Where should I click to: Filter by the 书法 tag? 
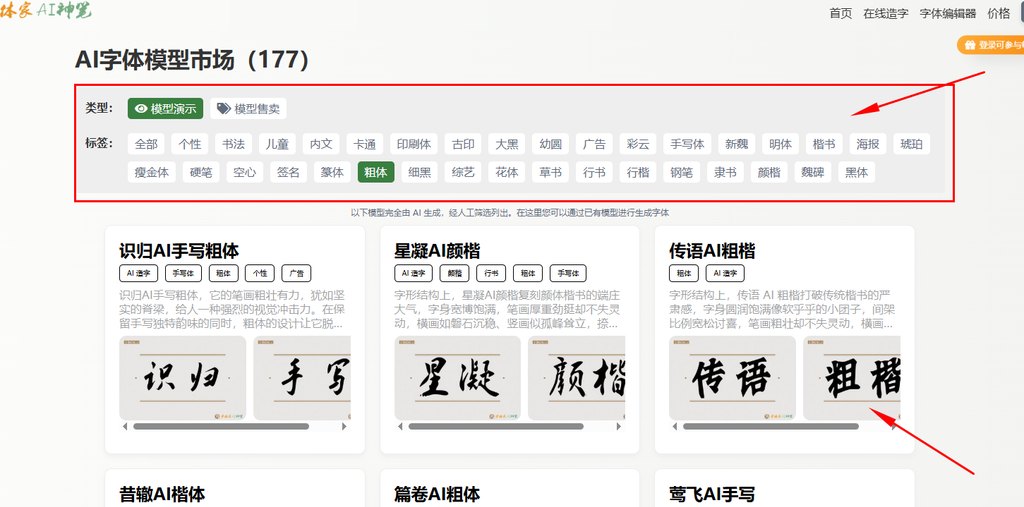point(233,144)
